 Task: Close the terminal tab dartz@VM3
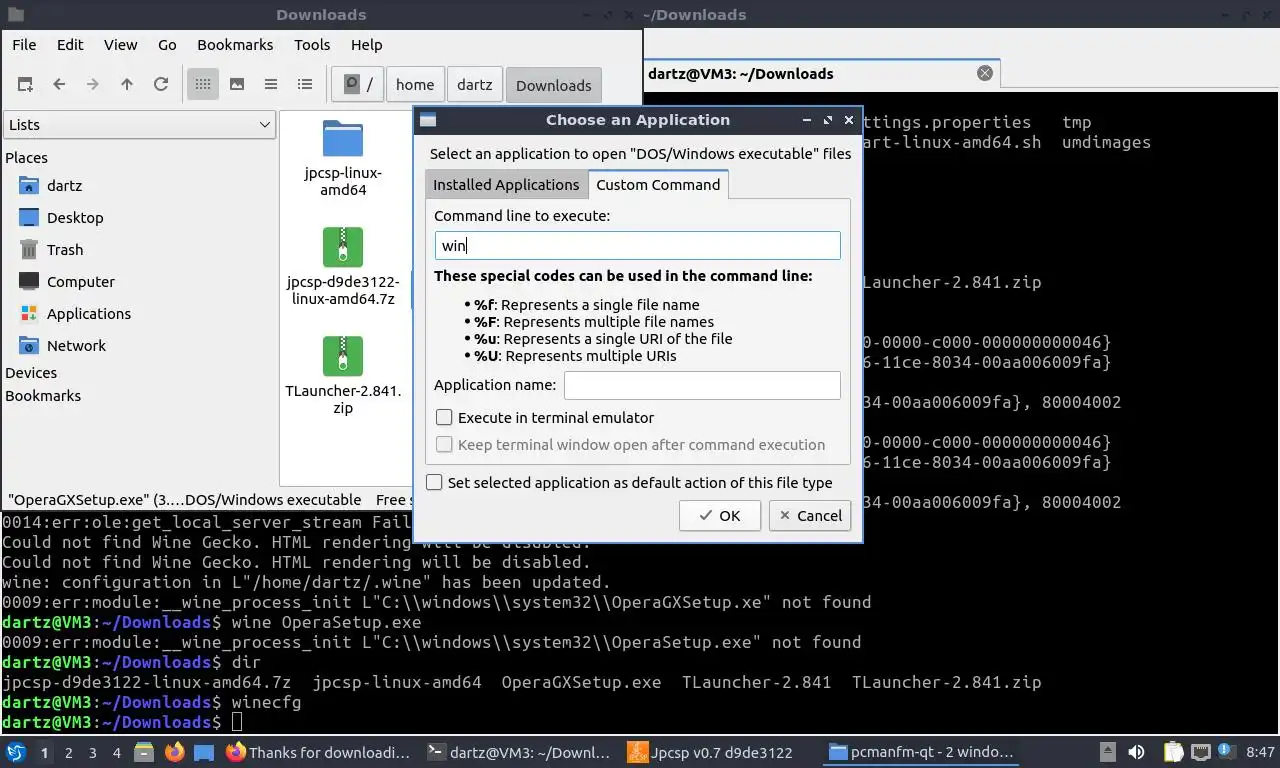tap(985, 73)
